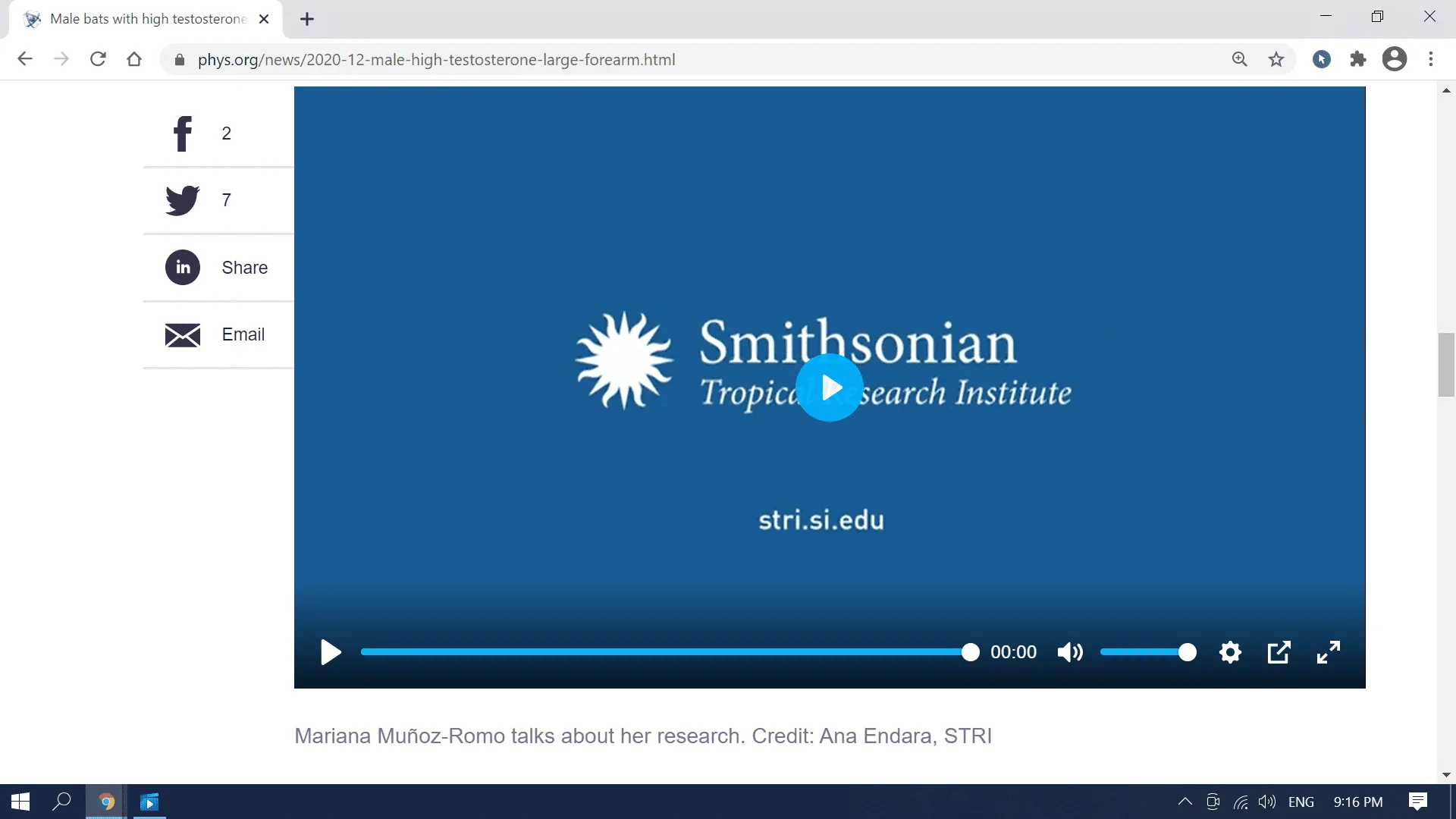This screenshot has width=1456, height=819.
Task: Bookmark this page with star
Action: click(1276, 59)
